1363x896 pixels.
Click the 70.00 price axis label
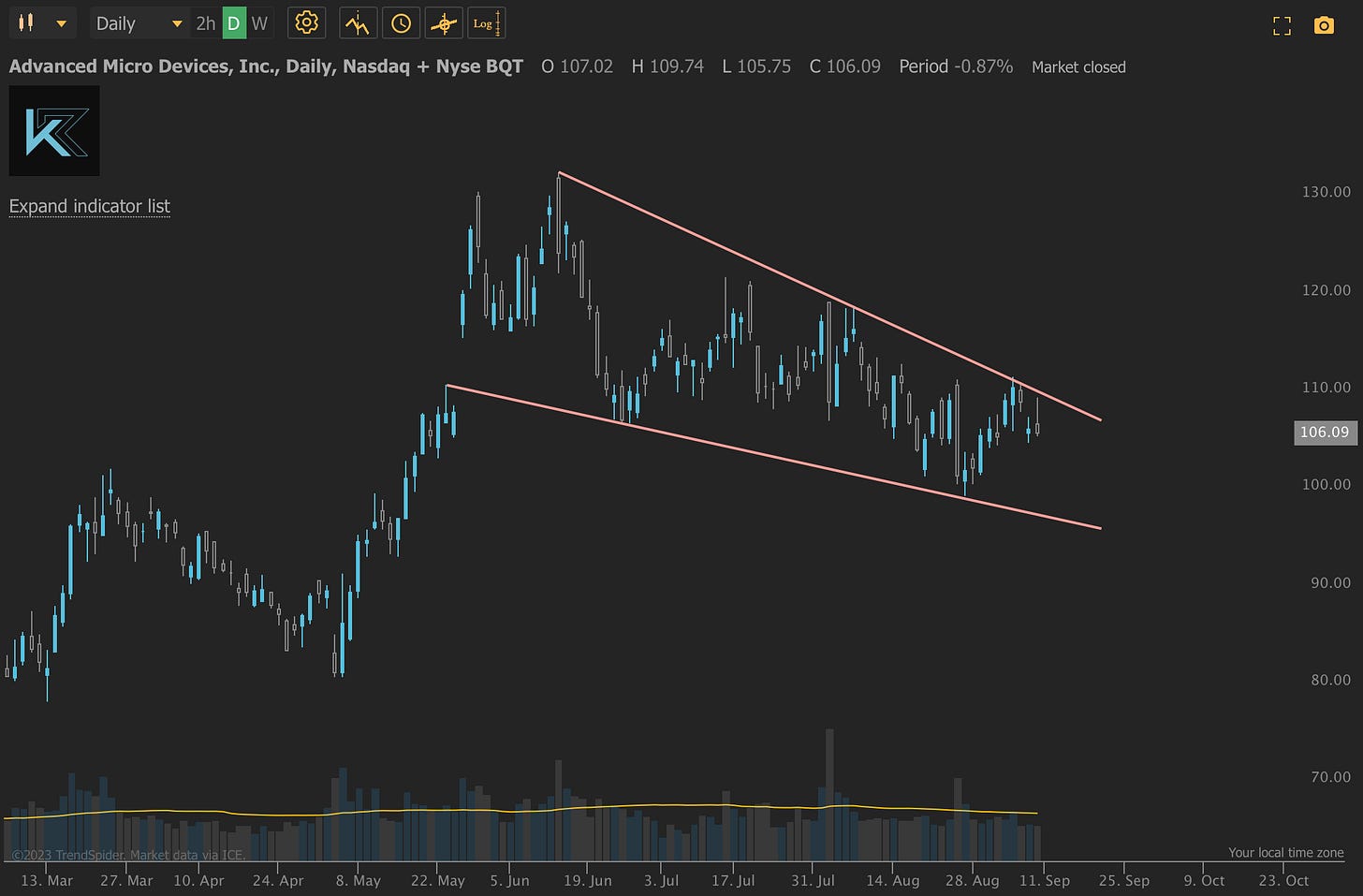coord(1330,777)
